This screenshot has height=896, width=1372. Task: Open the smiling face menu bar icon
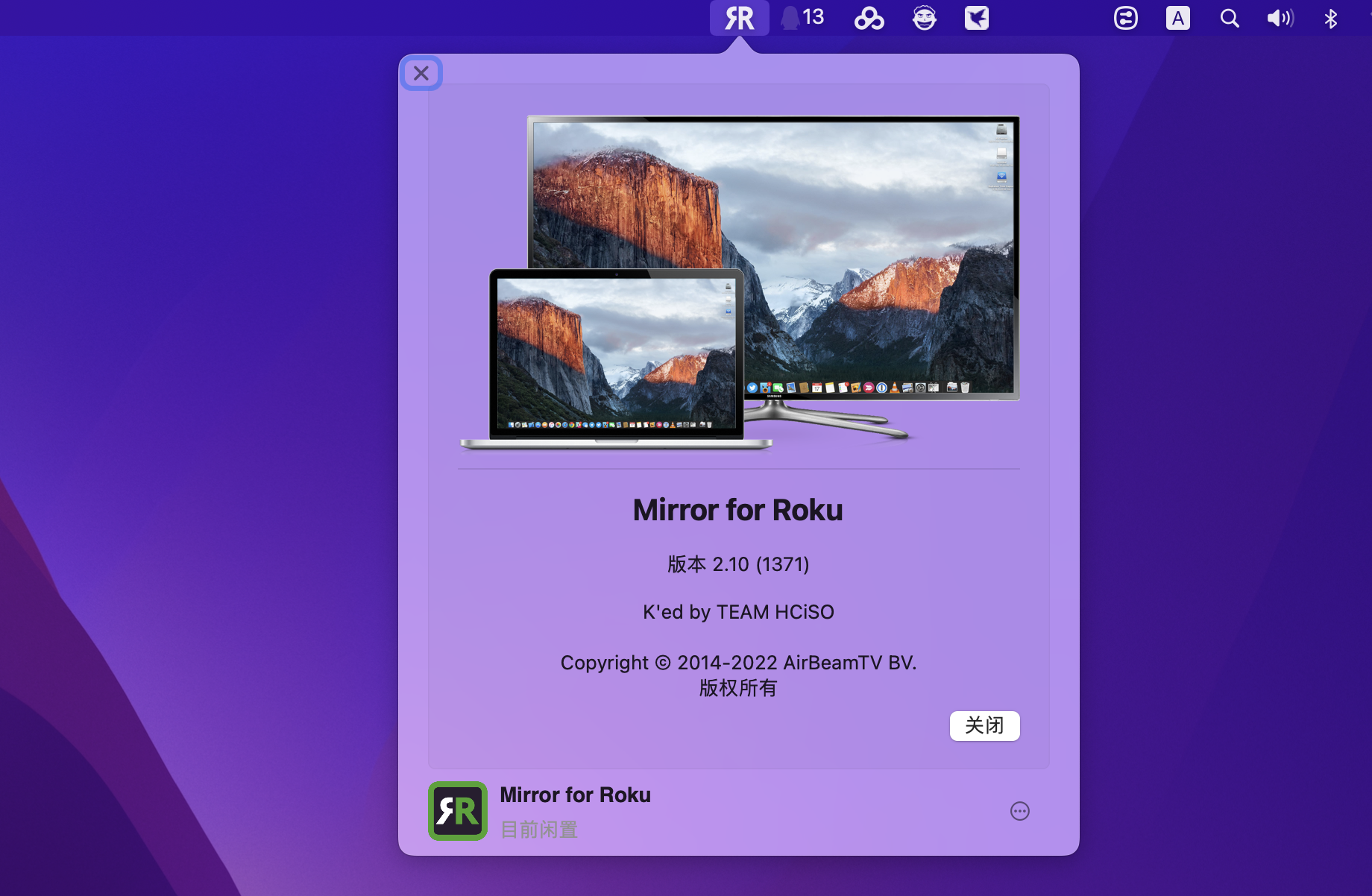924,18
